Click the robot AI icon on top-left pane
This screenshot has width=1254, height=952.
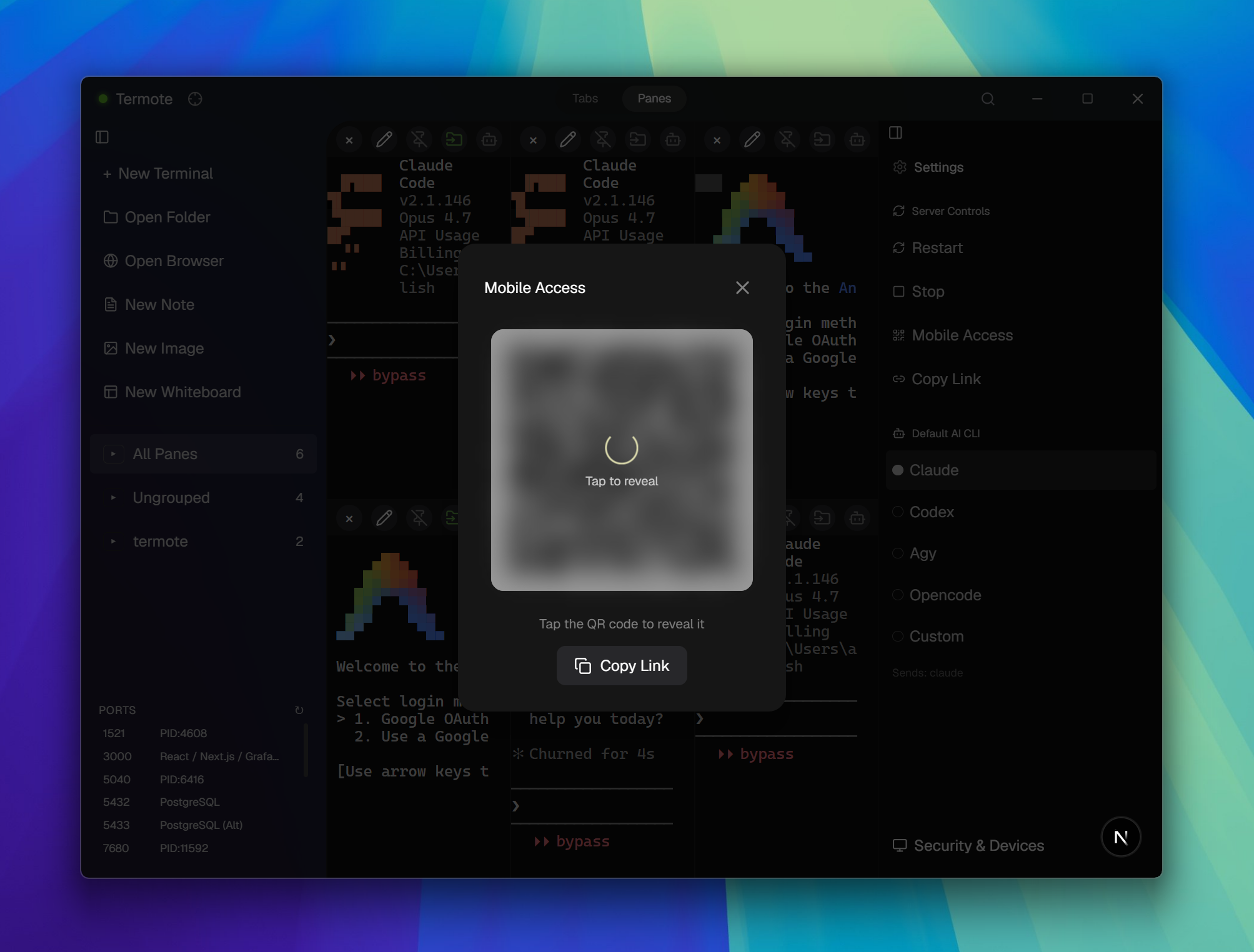pos(489,140)
